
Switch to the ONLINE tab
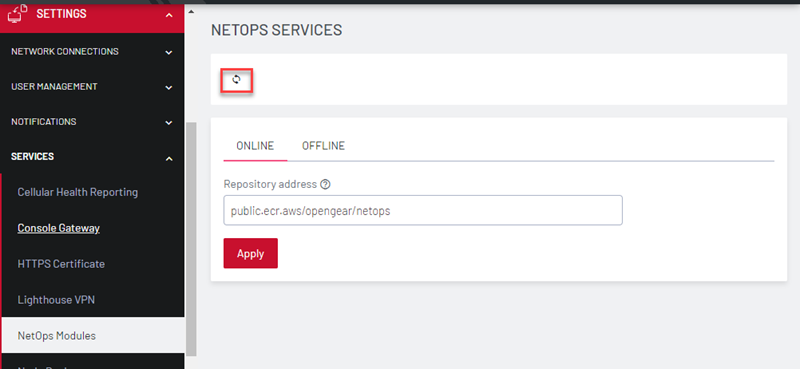click(x=255, y=146)
